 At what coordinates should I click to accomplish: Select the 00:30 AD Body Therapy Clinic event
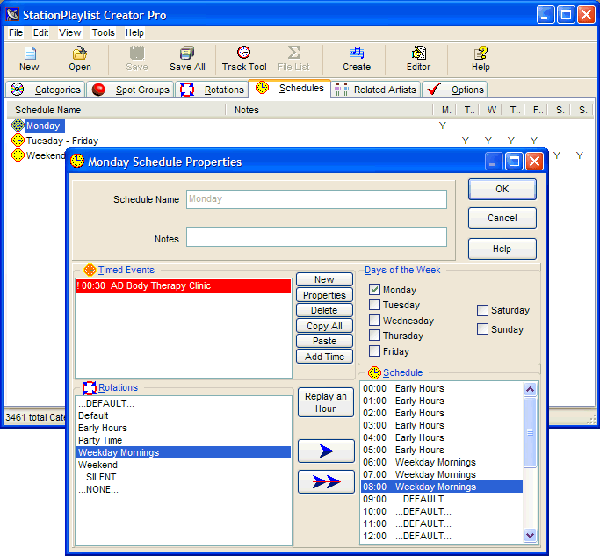coord(183,285)
